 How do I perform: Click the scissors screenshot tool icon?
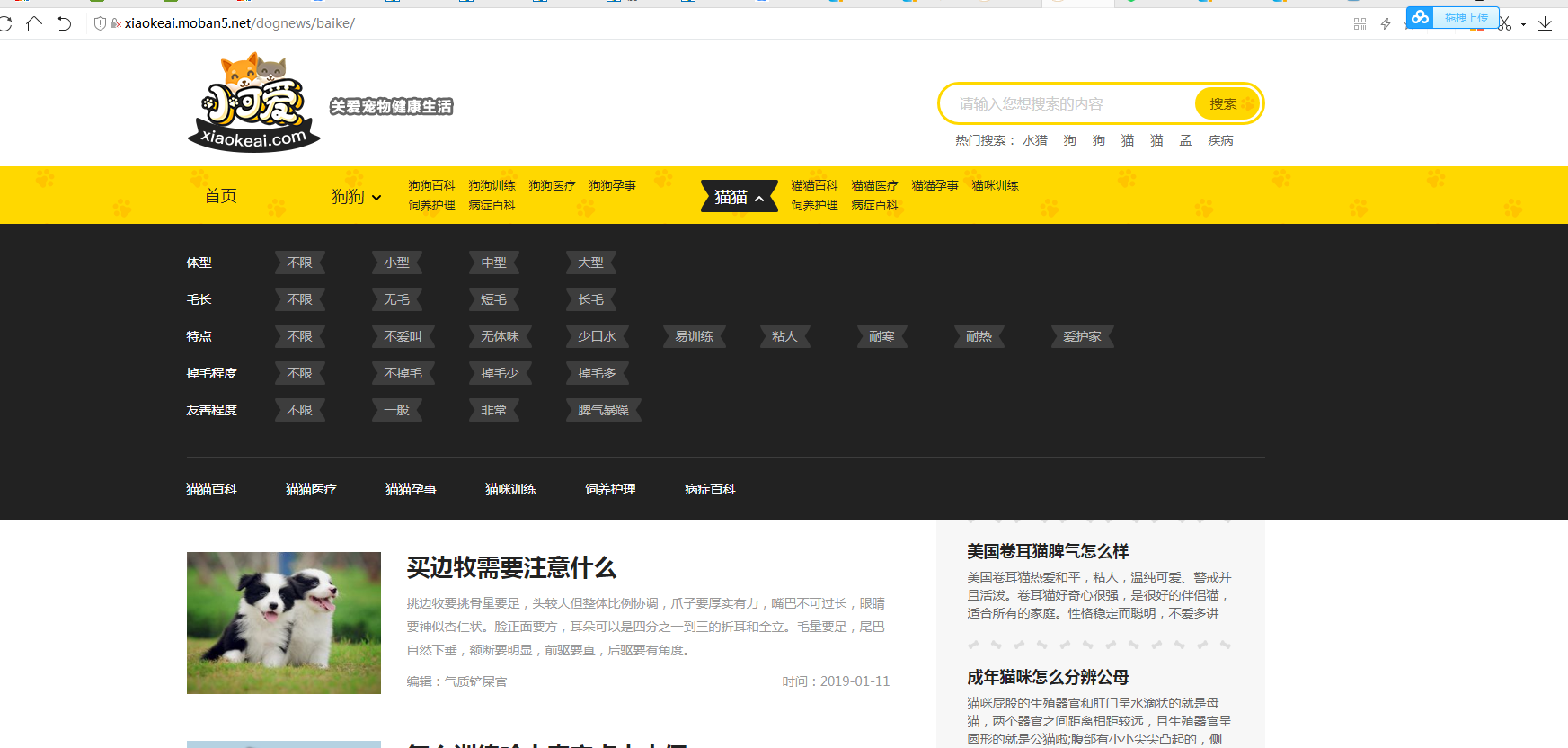[x=1505, y=23]
